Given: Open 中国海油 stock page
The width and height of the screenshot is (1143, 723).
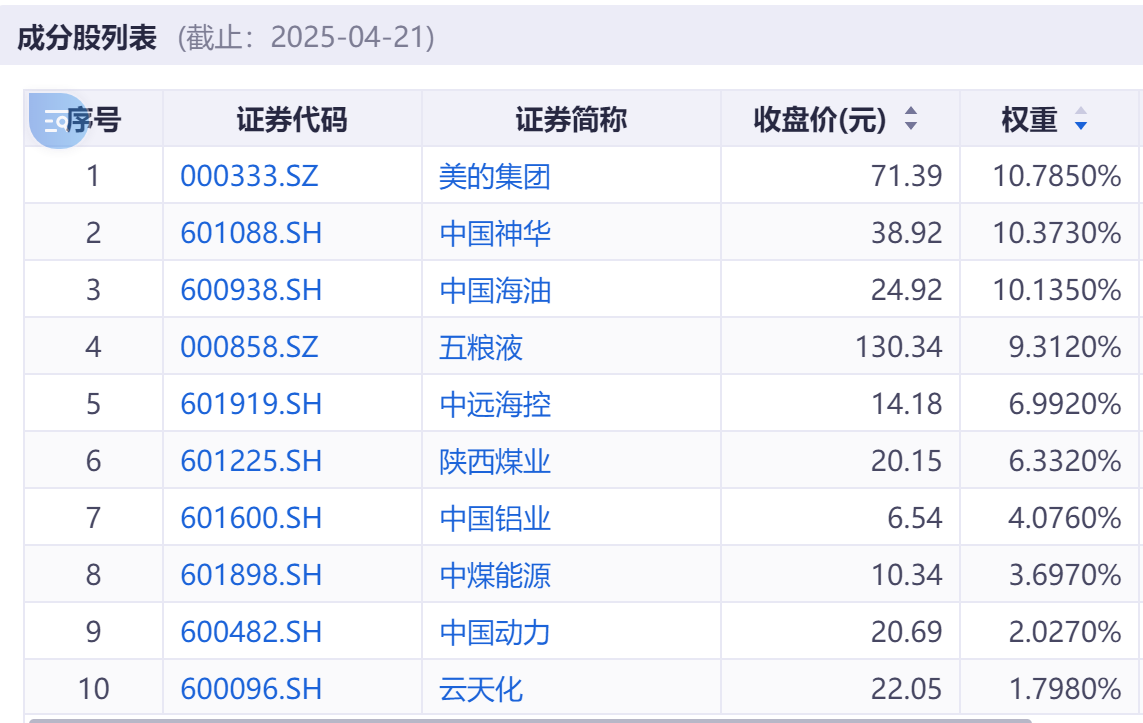Looking at the screenshot, I should click(495, 290).
